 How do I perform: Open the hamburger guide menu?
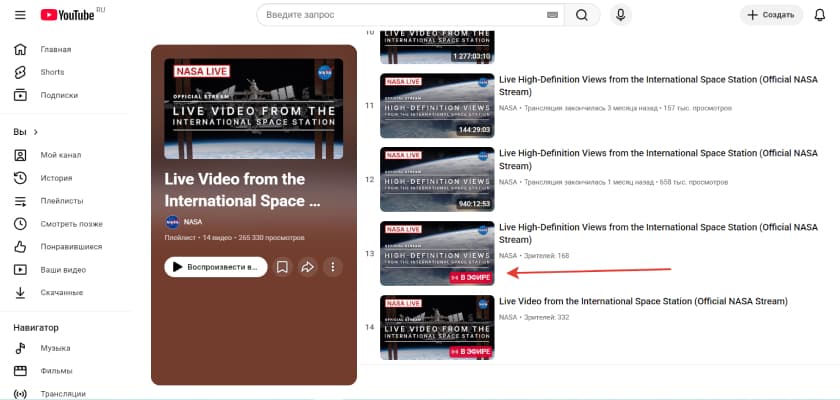(x=20, y=15)
